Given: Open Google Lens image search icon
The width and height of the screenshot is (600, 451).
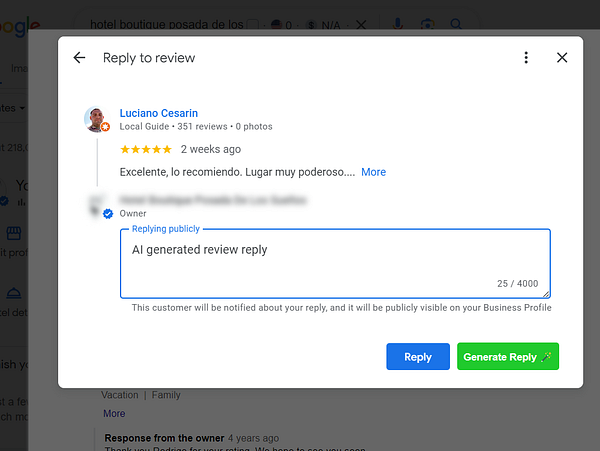Looking at the screenshot, I should [427, 24].
